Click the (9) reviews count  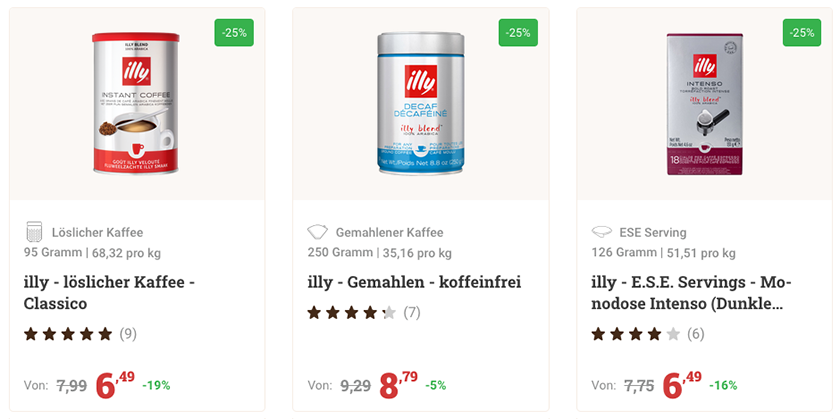128,333
